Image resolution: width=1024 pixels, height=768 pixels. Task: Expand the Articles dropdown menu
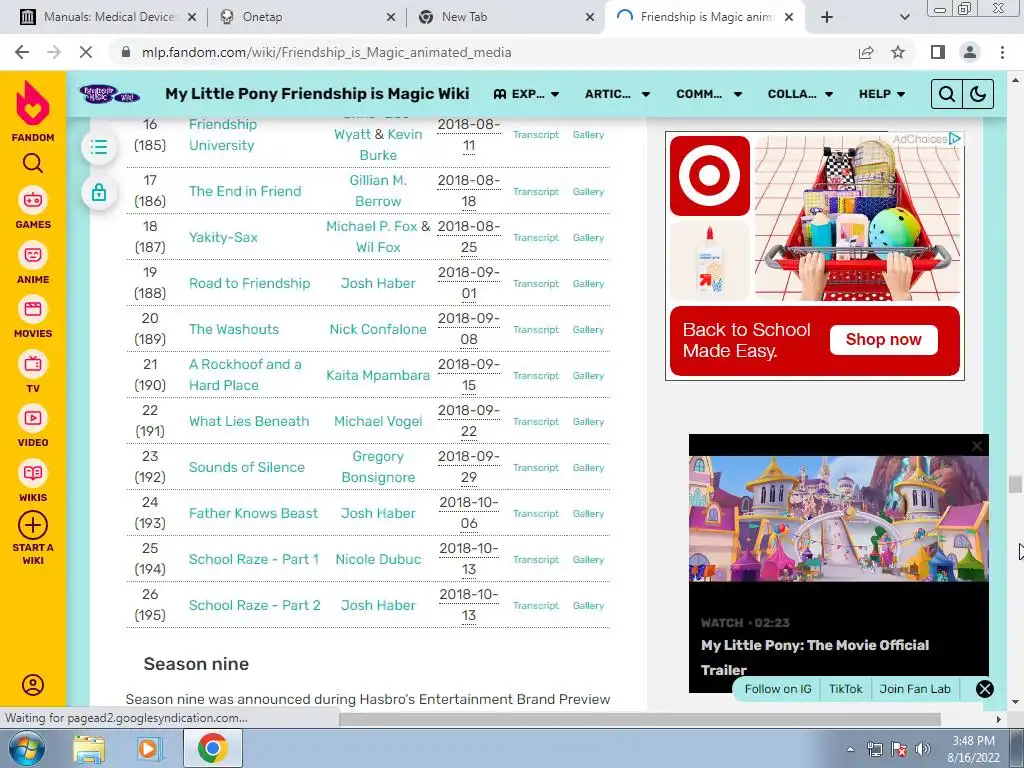[617, 94]
